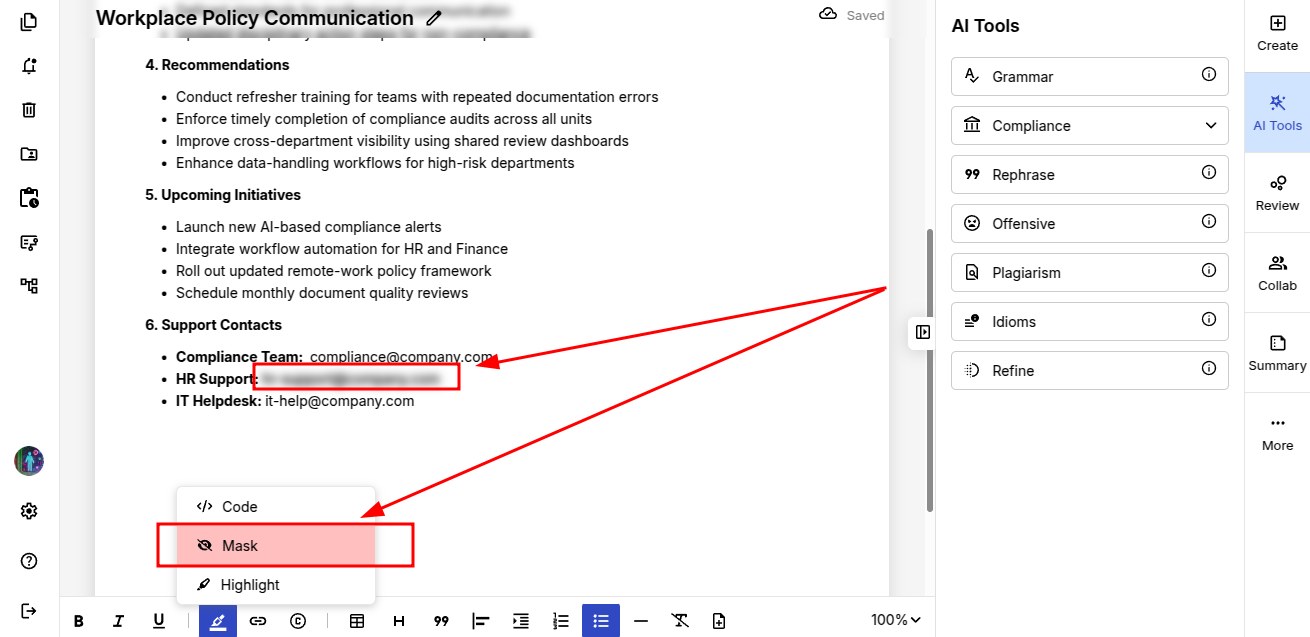Open notifications bell in the sidebar
This screenshot has height=637, width=1310.
pyautogui.click(x=29, y=66)
